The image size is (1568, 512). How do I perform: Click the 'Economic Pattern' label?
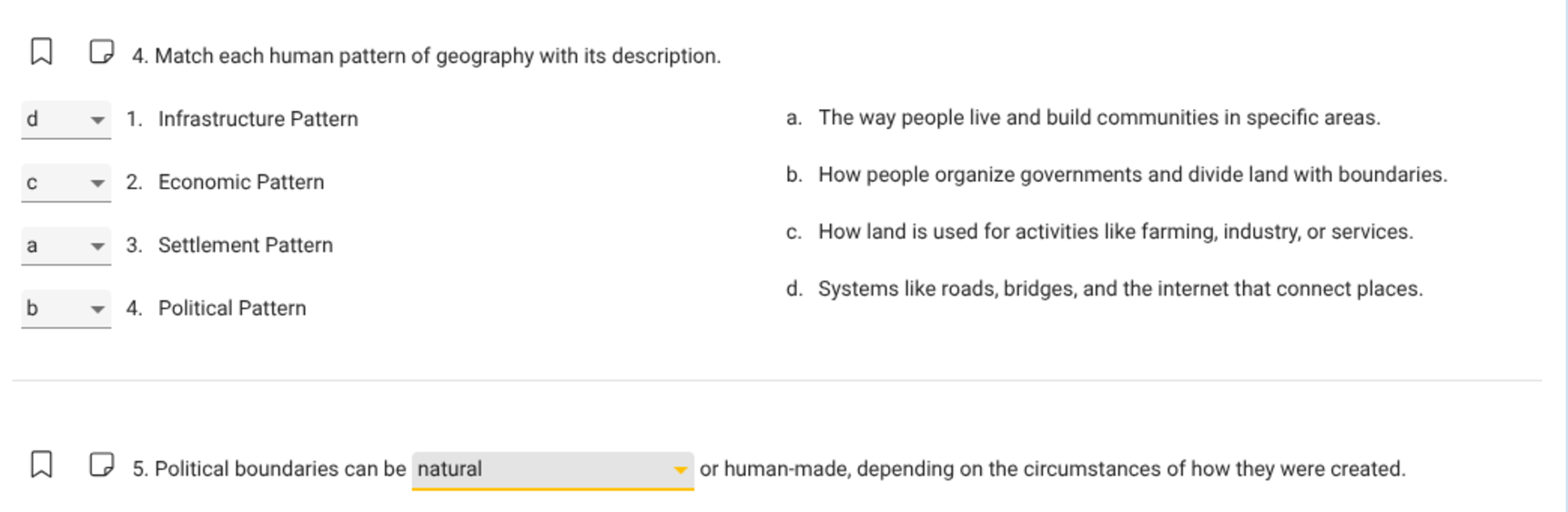tap(240, 182)
